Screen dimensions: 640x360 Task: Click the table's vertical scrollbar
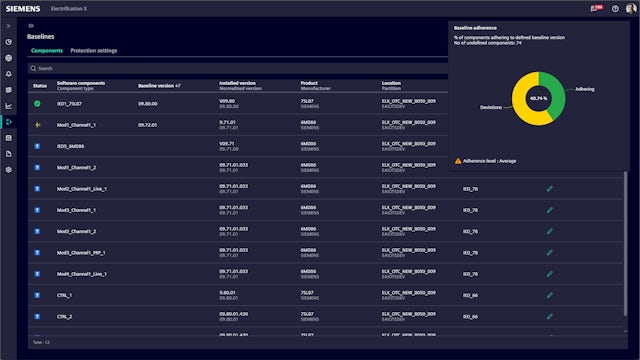pyautogui.click(x=625, y=243)
